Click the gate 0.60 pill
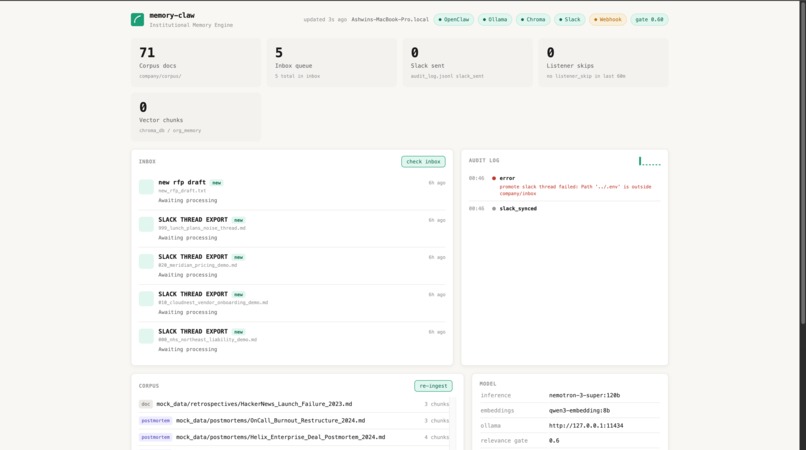The height and width of the screenshot is (450, 806). pyautogui.click(x=649, y=20)
